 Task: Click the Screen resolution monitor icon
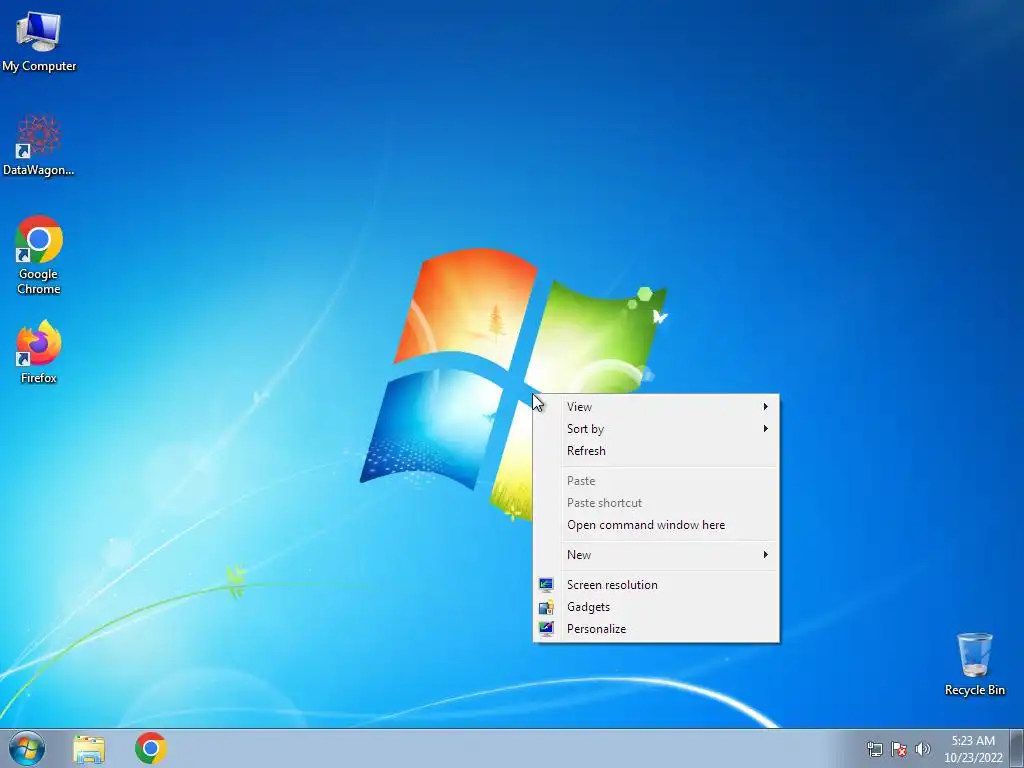(546, 584)
